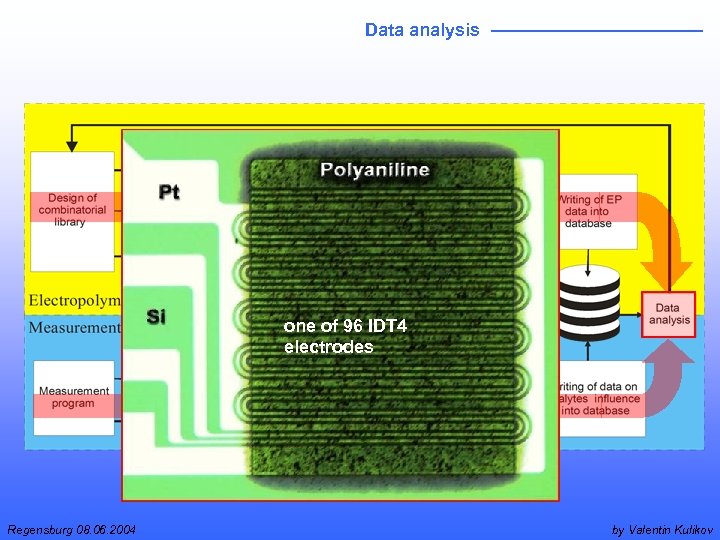
Task: Click the 'Data analysis' slide title
Action: pyautogui.click(x=422, y=30)
